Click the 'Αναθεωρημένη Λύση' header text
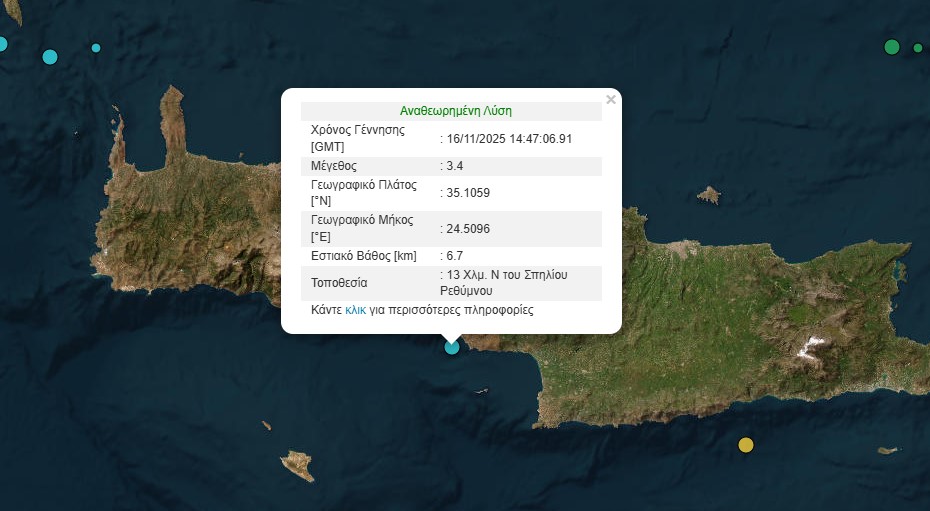The height and width of the screenshot is (511, 930). pos(456,111)
